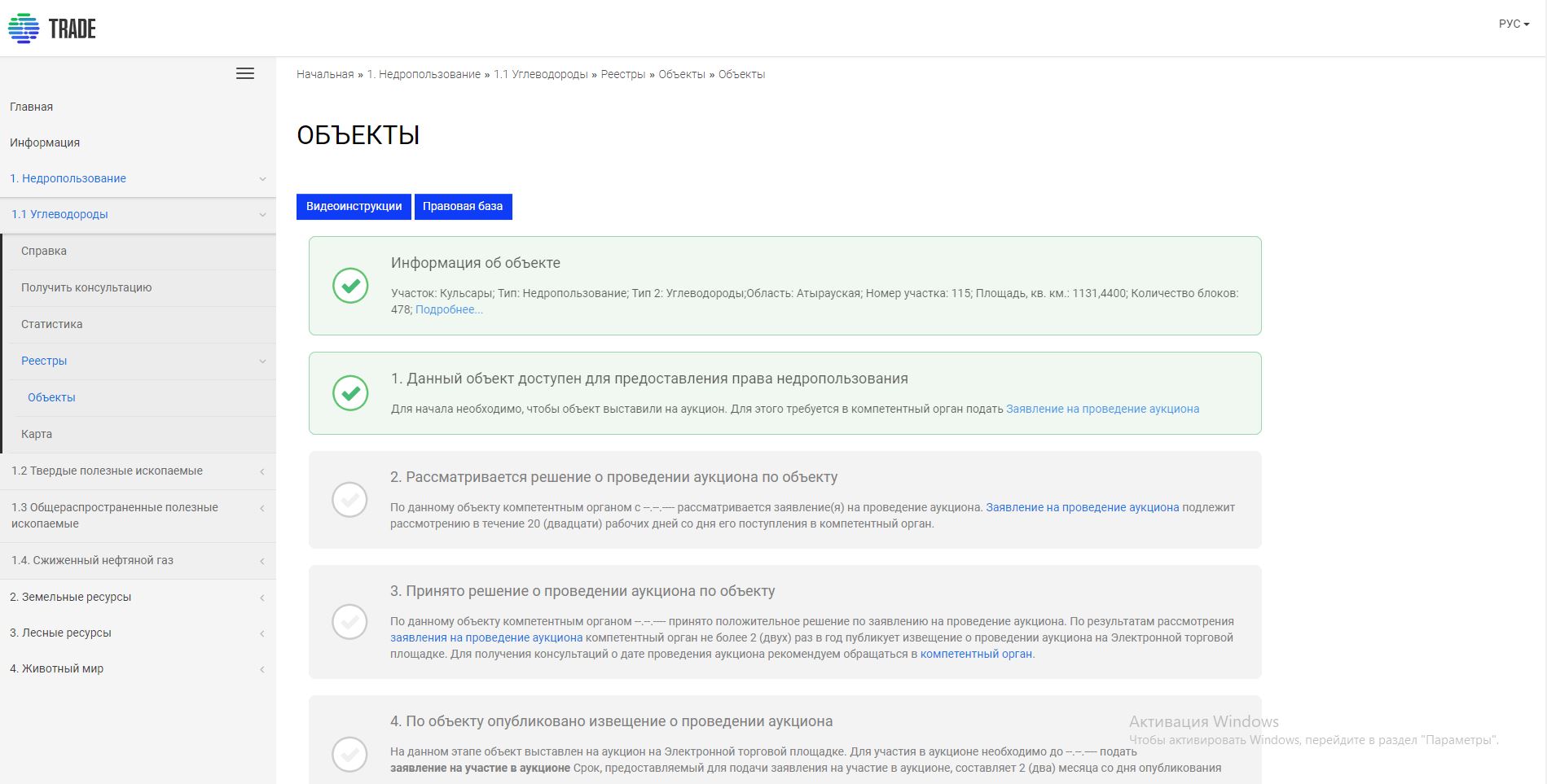Collapse the Реестры submenu chevron
This screenshot has width=1547, height=784.
point(262,361)
